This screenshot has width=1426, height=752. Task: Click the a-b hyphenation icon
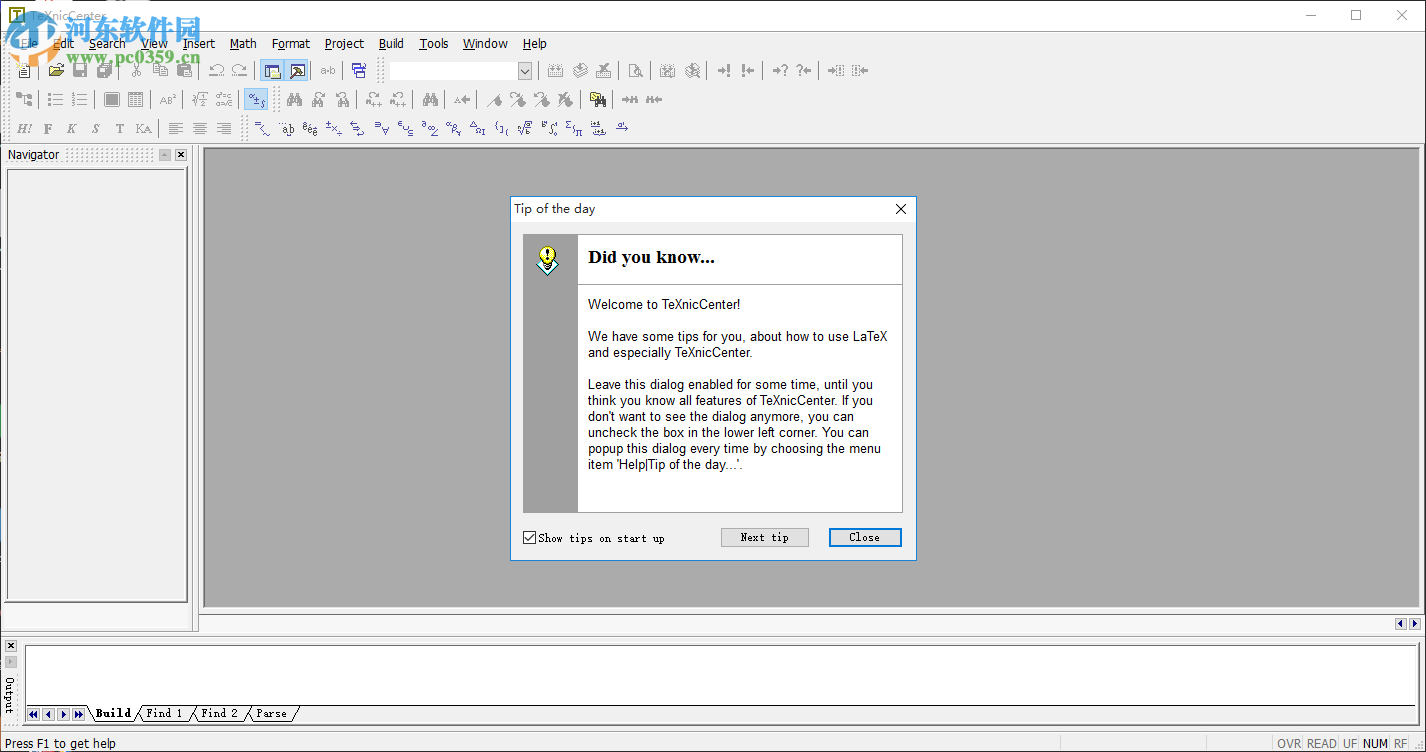[328, 71]
